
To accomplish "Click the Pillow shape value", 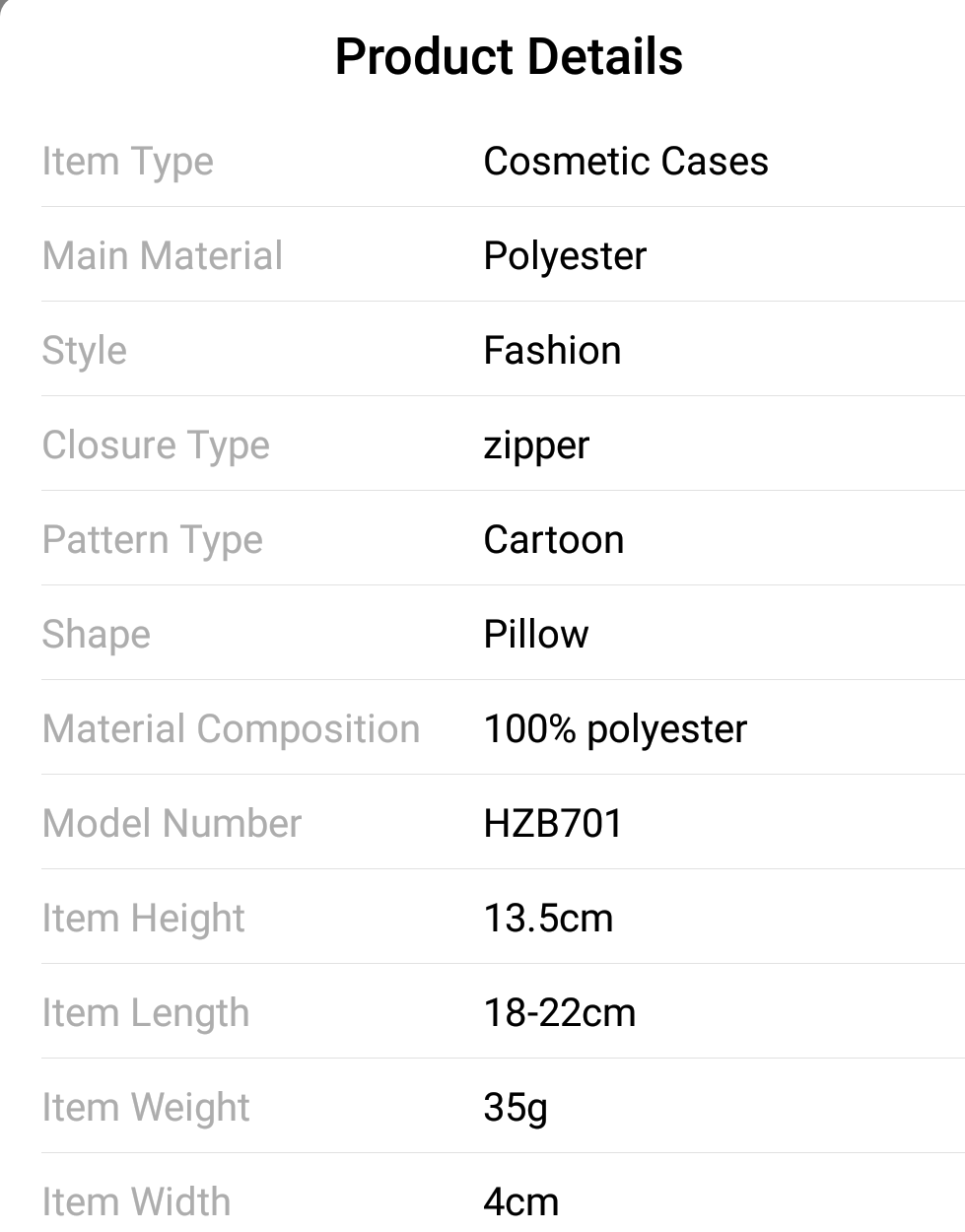I will pyautogui.click(x=536, y=635).
